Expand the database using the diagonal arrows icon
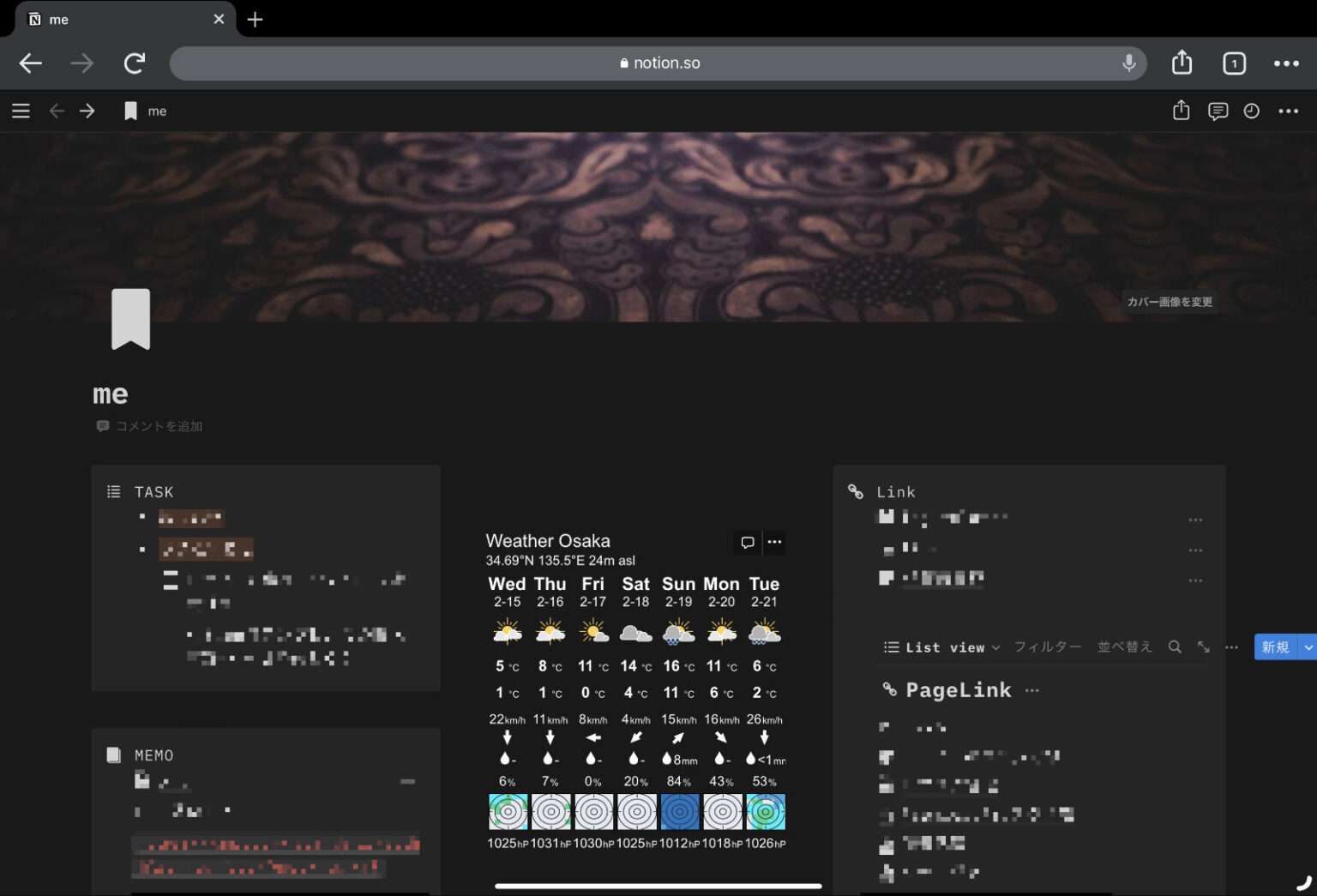The image size is (1317, 896). point(1203,647)
